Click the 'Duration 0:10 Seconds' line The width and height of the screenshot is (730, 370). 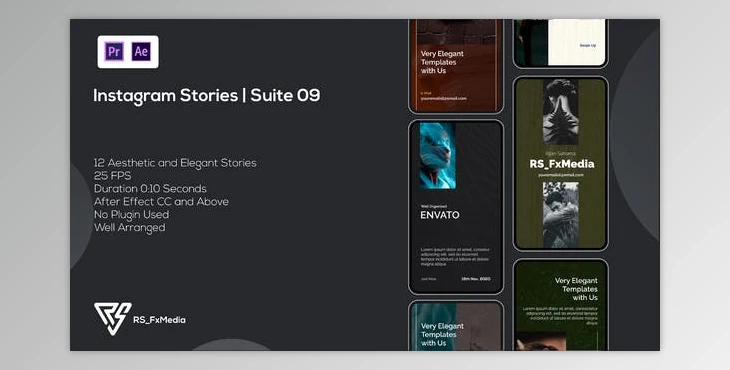(x=150, y=189)
